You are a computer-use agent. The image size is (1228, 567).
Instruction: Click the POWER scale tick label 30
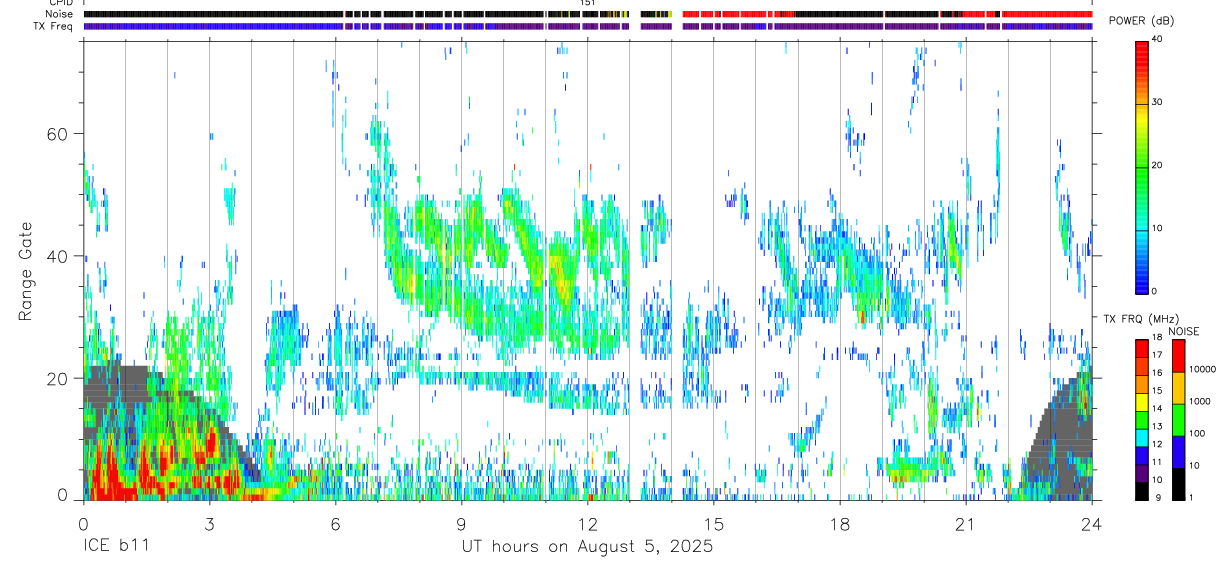tap(1156, 102)
